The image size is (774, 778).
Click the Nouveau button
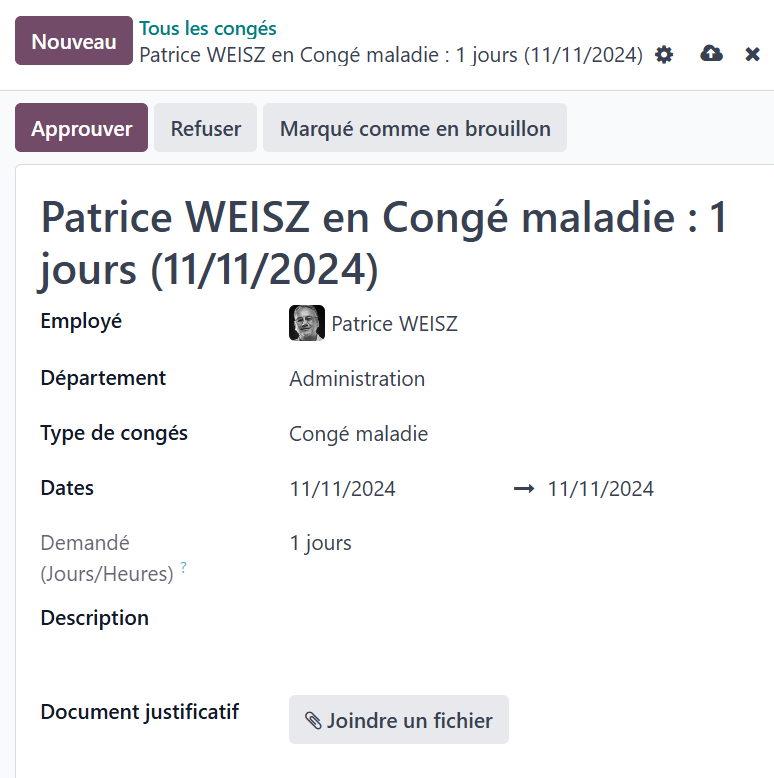[74, 41]
